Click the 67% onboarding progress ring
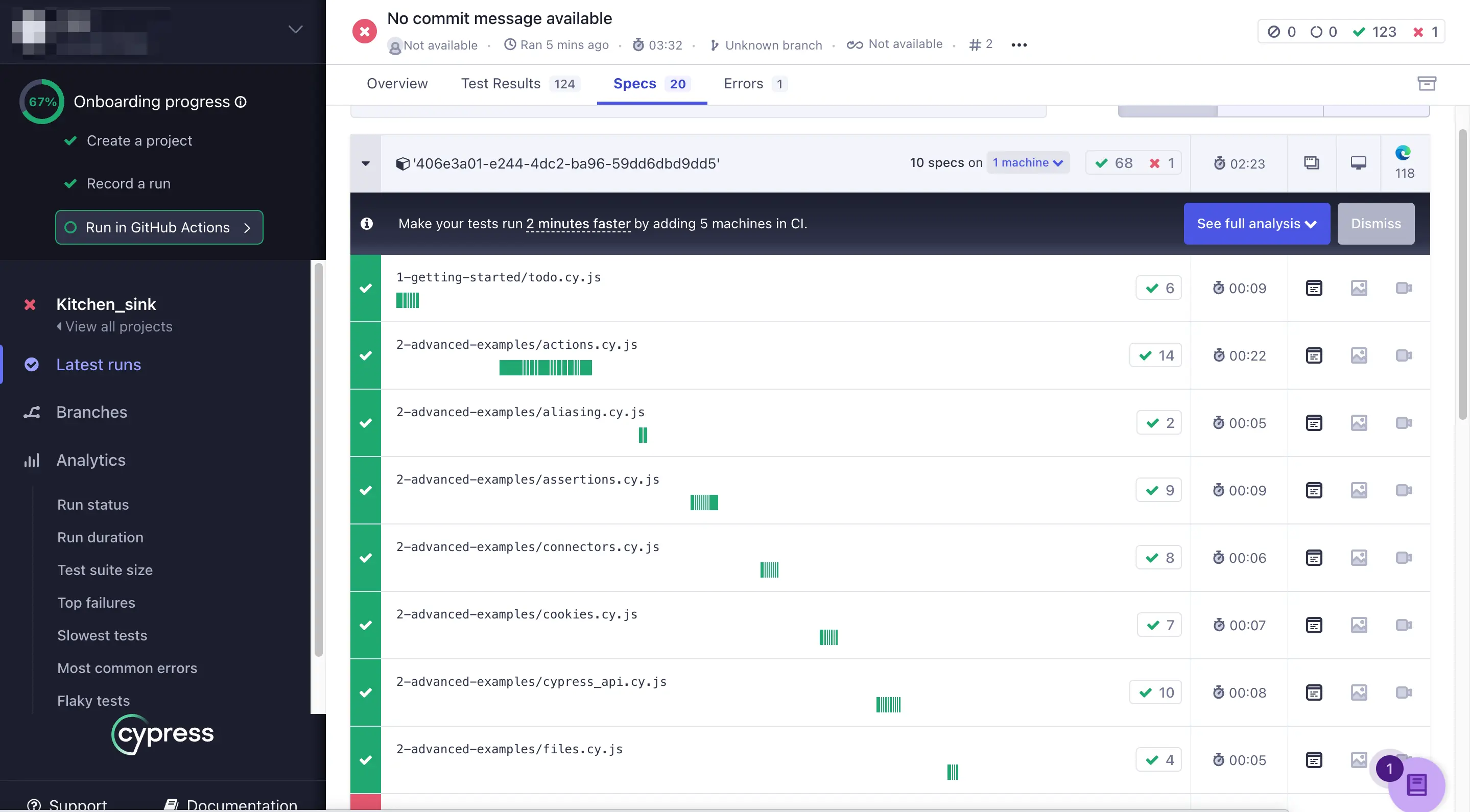Viewport: 1470px width, 812px height. (42, 102)
